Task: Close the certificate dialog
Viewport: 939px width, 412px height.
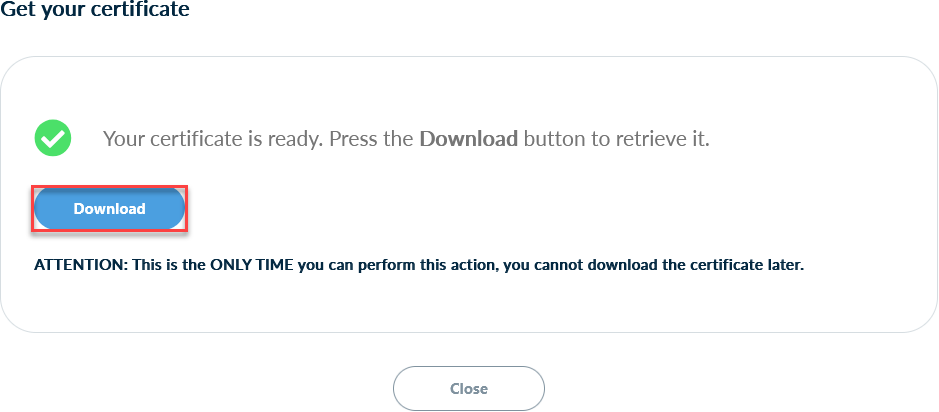Action: click(468, 388)
